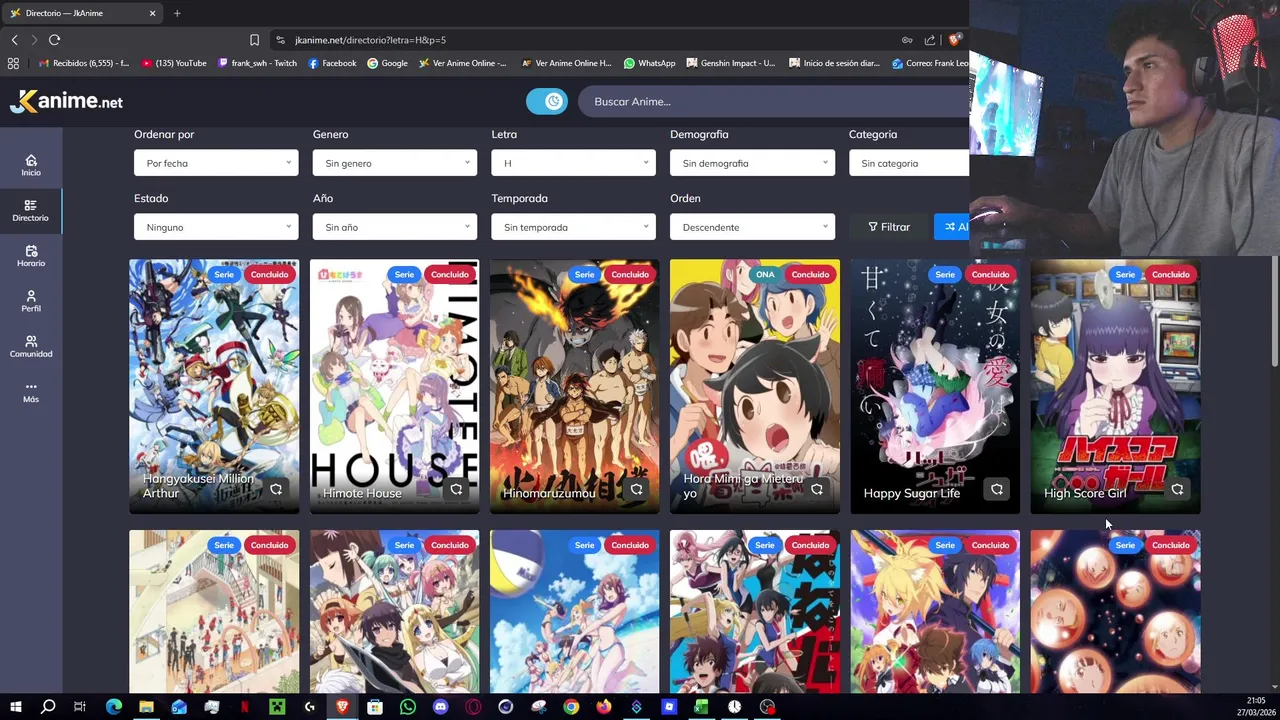This screenshot has width=1280, height=720.
Task: Open the Google bookmark
Action: [x=387, y=63]
